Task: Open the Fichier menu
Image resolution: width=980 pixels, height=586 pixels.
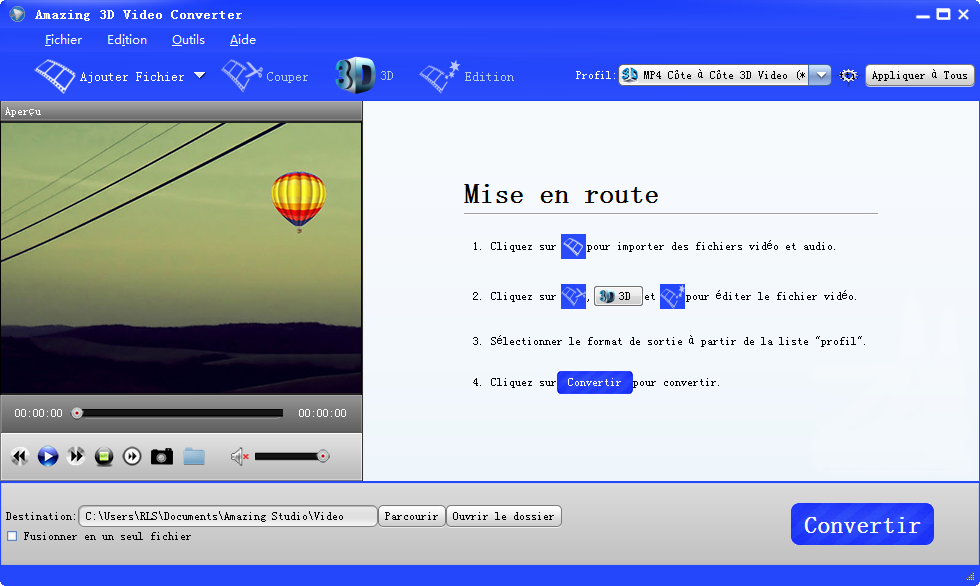Action: [x=63, y=40]
